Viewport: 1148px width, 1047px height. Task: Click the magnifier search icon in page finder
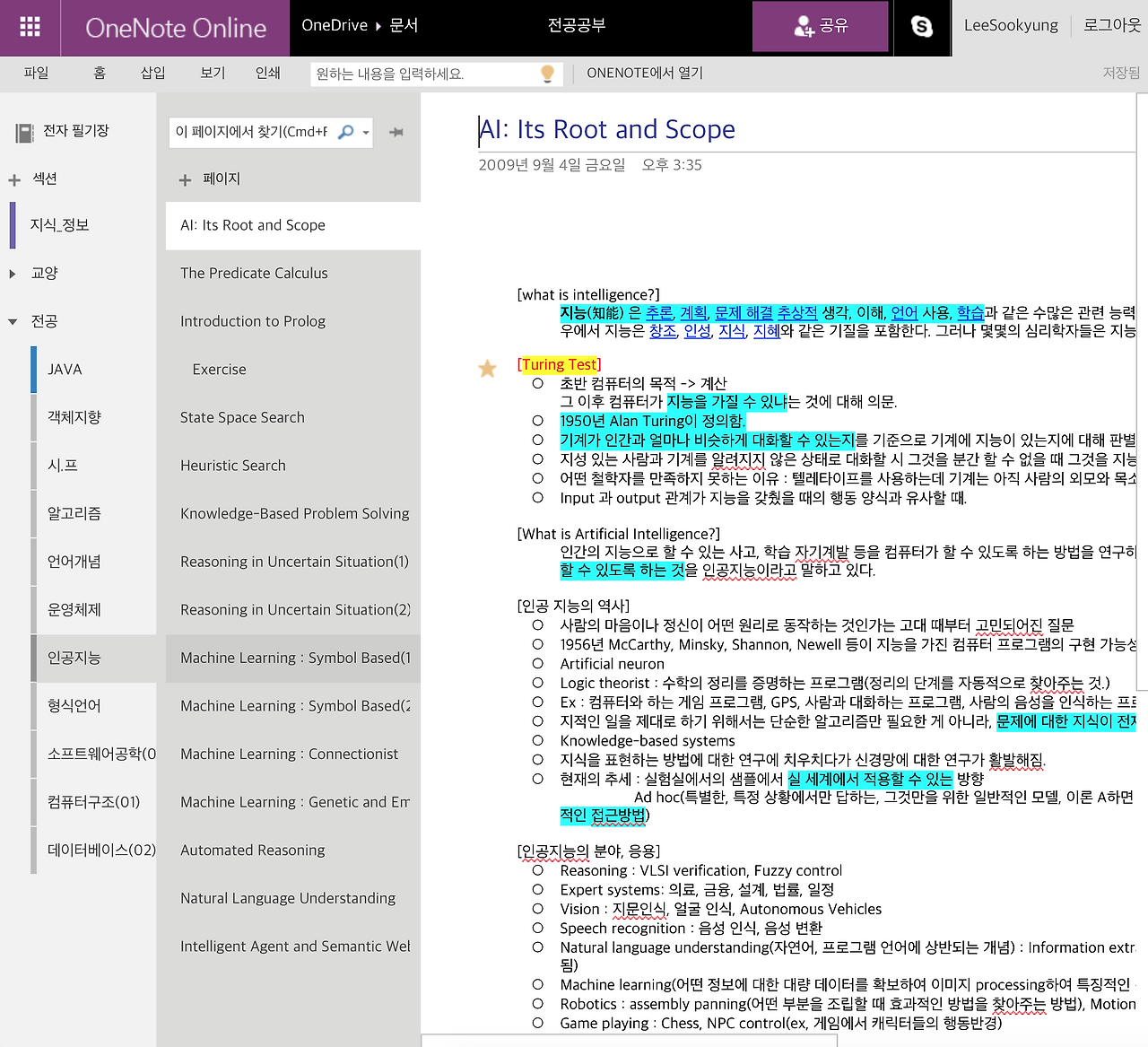click(x=345, y=132)
